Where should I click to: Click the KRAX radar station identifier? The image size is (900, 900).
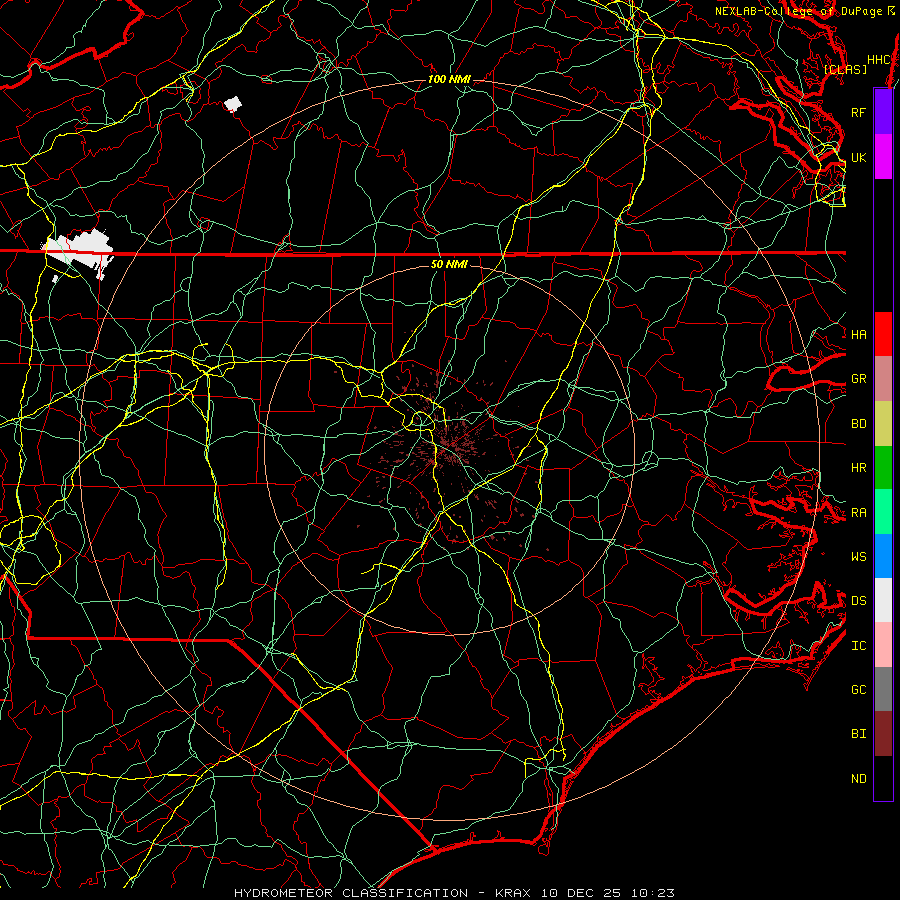click(x=513, y=893)
